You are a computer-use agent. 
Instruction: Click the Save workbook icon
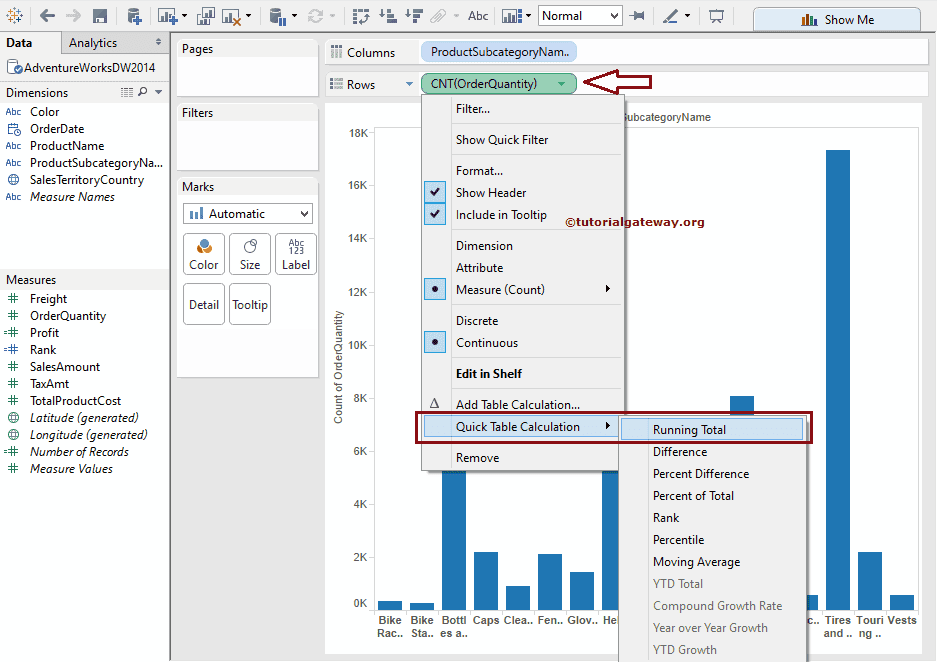(100, 16)
